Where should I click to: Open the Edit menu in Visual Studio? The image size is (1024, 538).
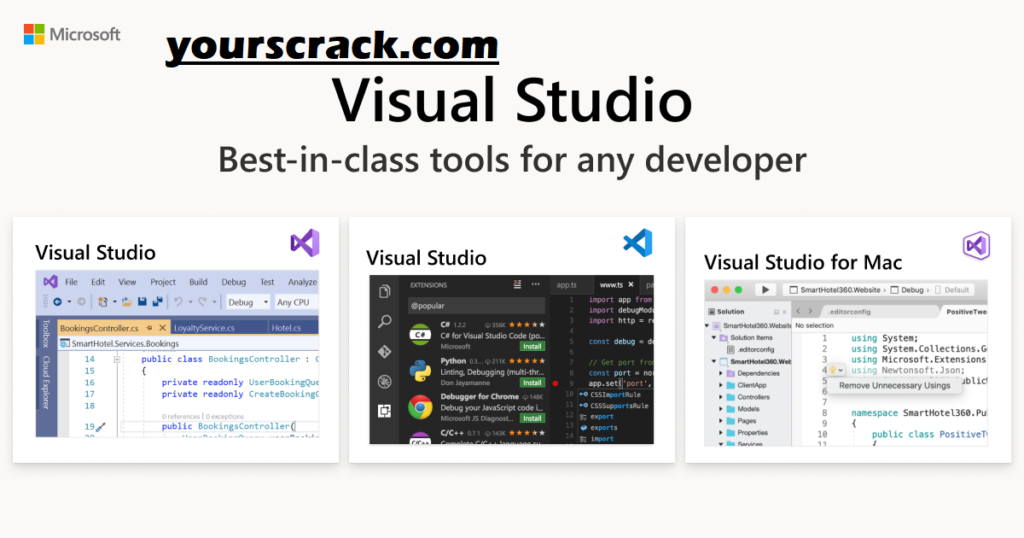click(98, 282)
